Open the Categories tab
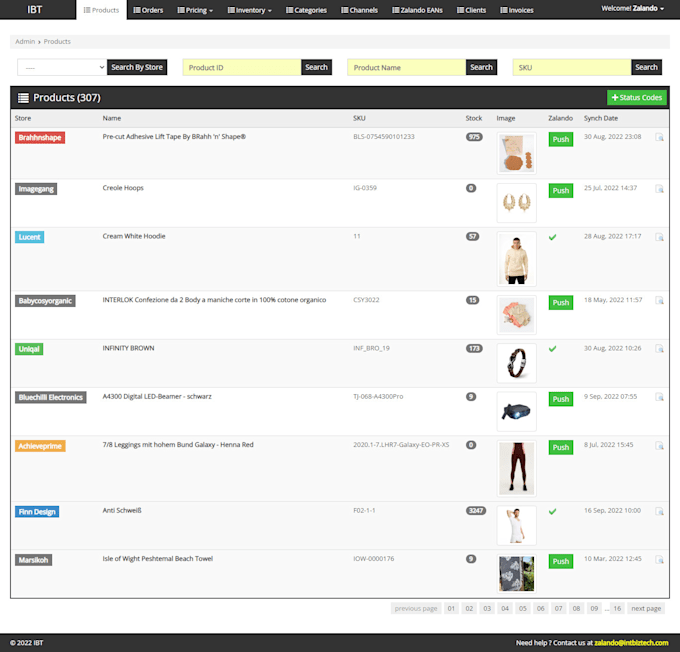 click(306, 10)
